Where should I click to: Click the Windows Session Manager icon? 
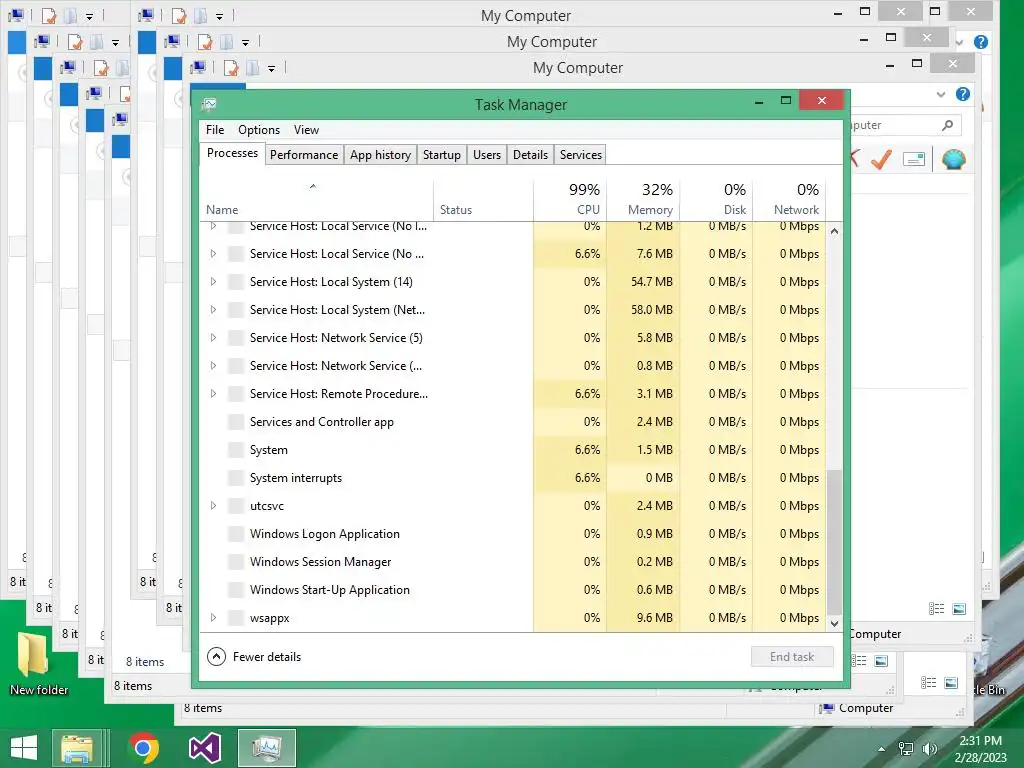coord(236,562)
